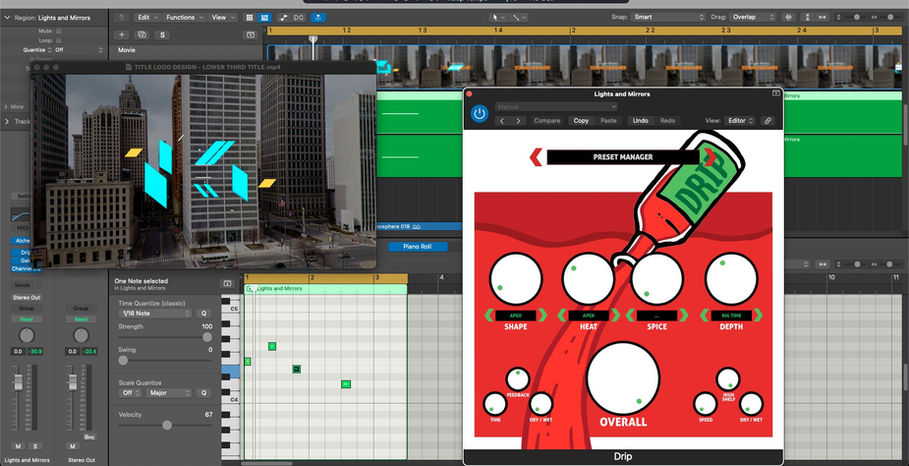Screen dimensions: 909x466
Task: Click the large OVERALL knob
Action: pos(623,378)
